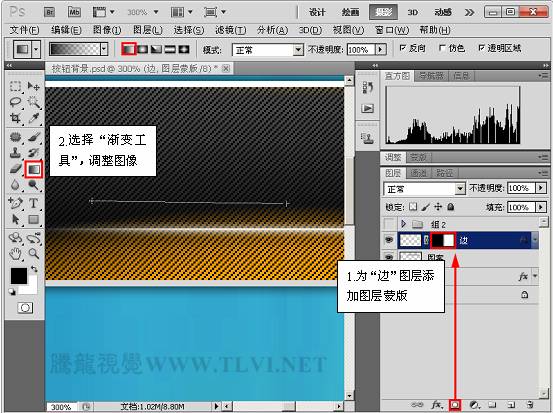The width and height of the screenshot is (553, 413).
Task: Choose the radial gradient style
Action: pyautogui.click(x=143, y=49)
